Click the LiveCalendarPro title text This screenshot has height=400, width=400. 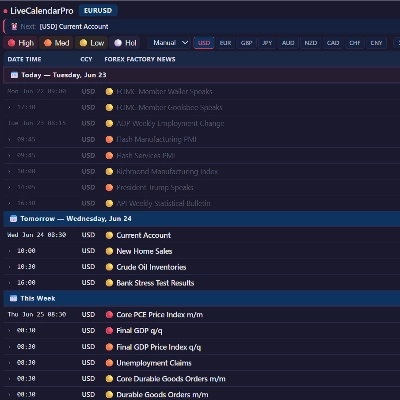pos(42,11)
